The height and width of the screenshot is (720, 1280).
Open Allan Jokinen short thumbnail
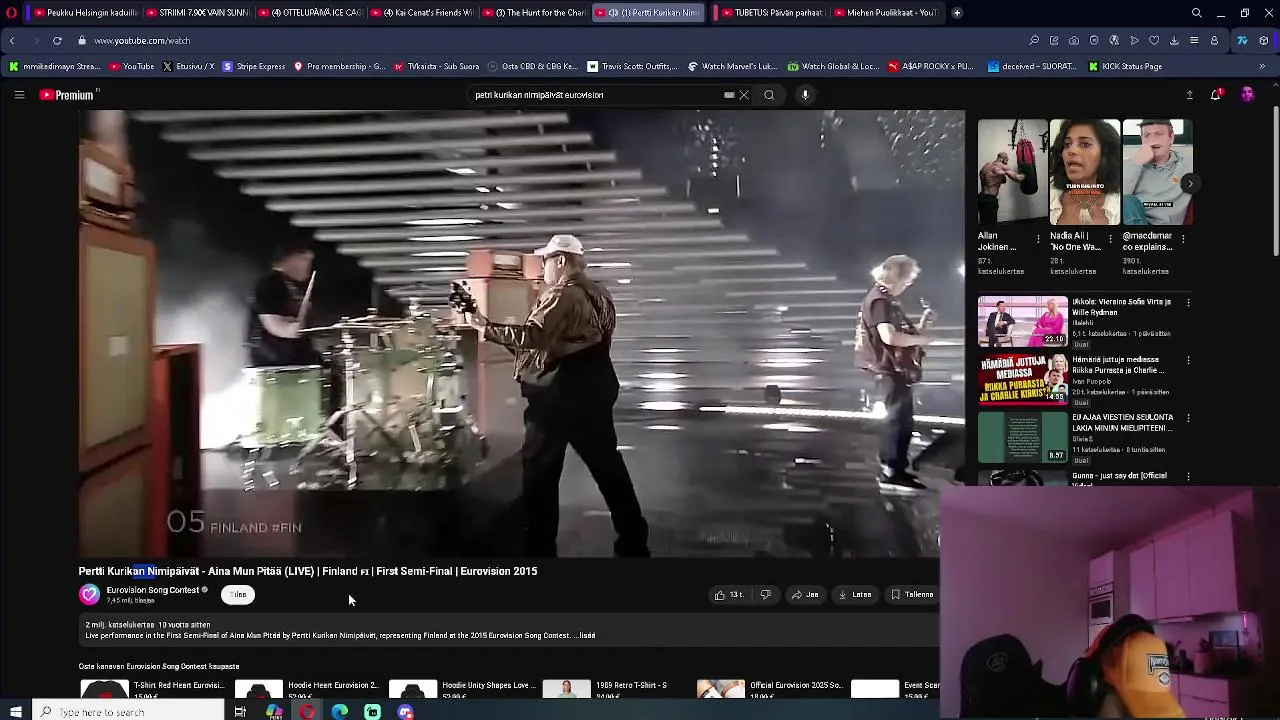click(x=1012, y=171)
